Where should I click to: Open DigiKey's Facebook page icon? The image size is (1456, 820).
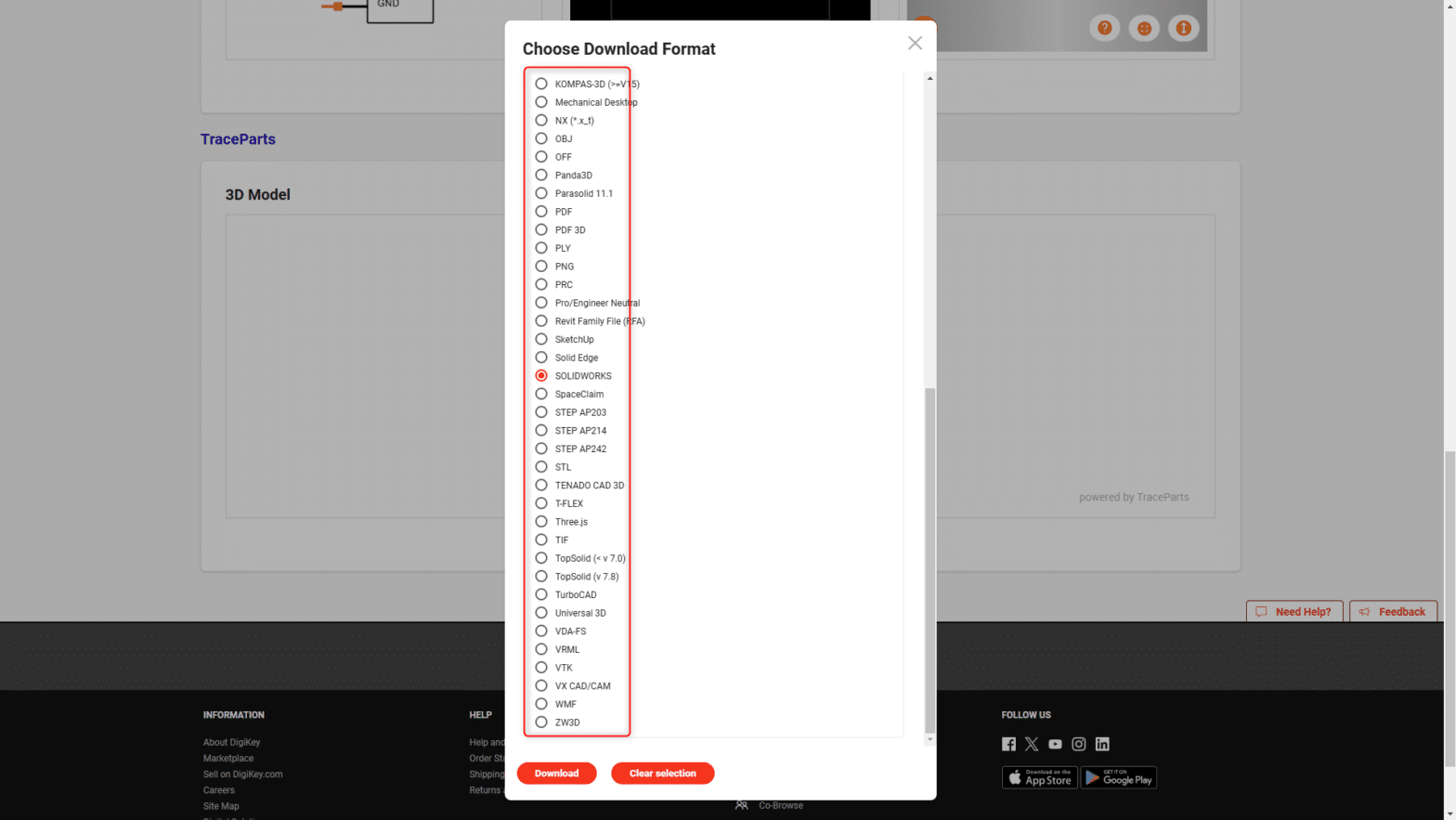[1008, 744]
